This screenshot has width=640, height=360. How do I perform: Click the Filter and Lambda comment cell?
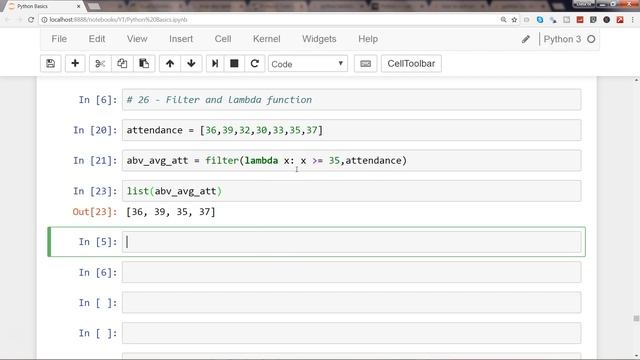point(351,100)
